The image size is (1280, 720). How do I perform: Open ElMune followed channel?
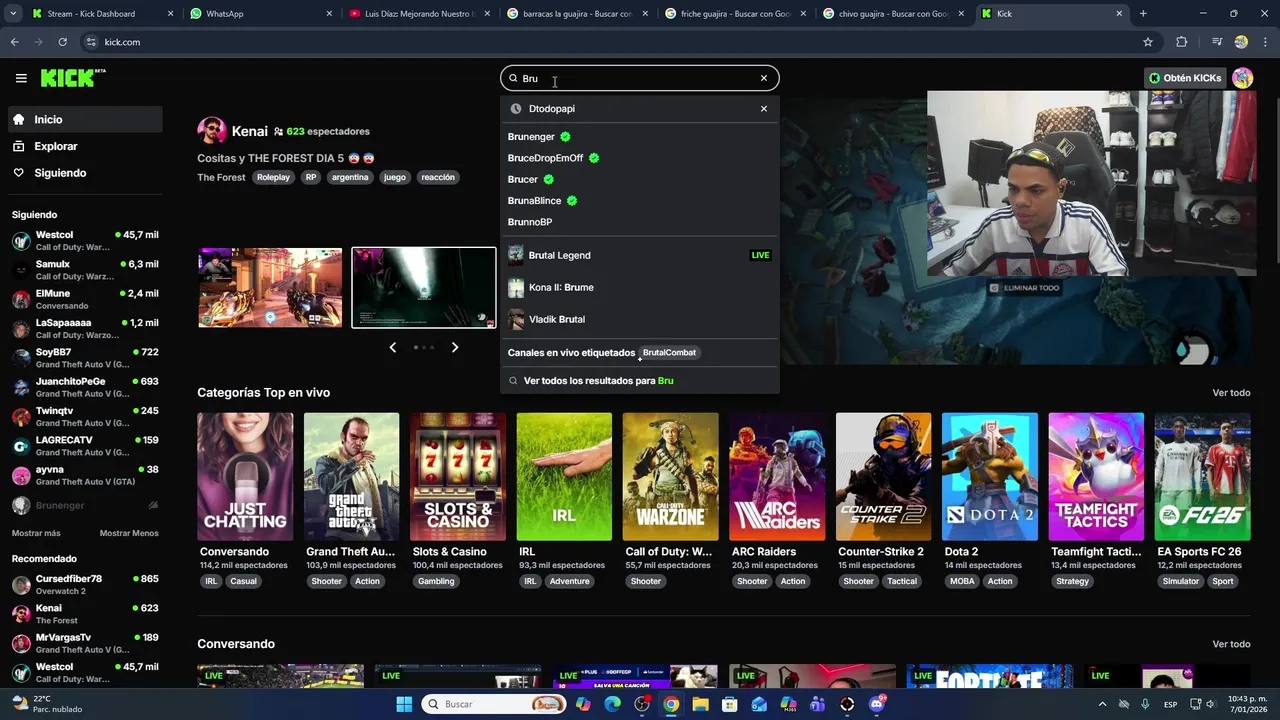point(85,299)
